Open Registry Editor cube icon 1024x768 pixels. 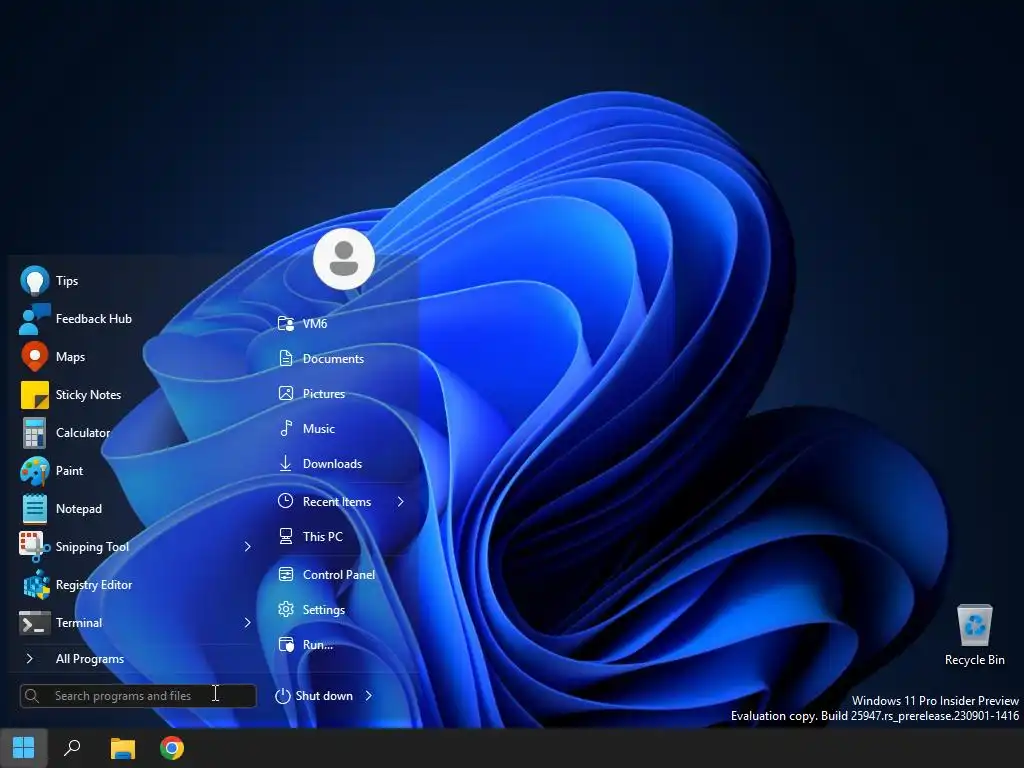(x=37, y=584)
